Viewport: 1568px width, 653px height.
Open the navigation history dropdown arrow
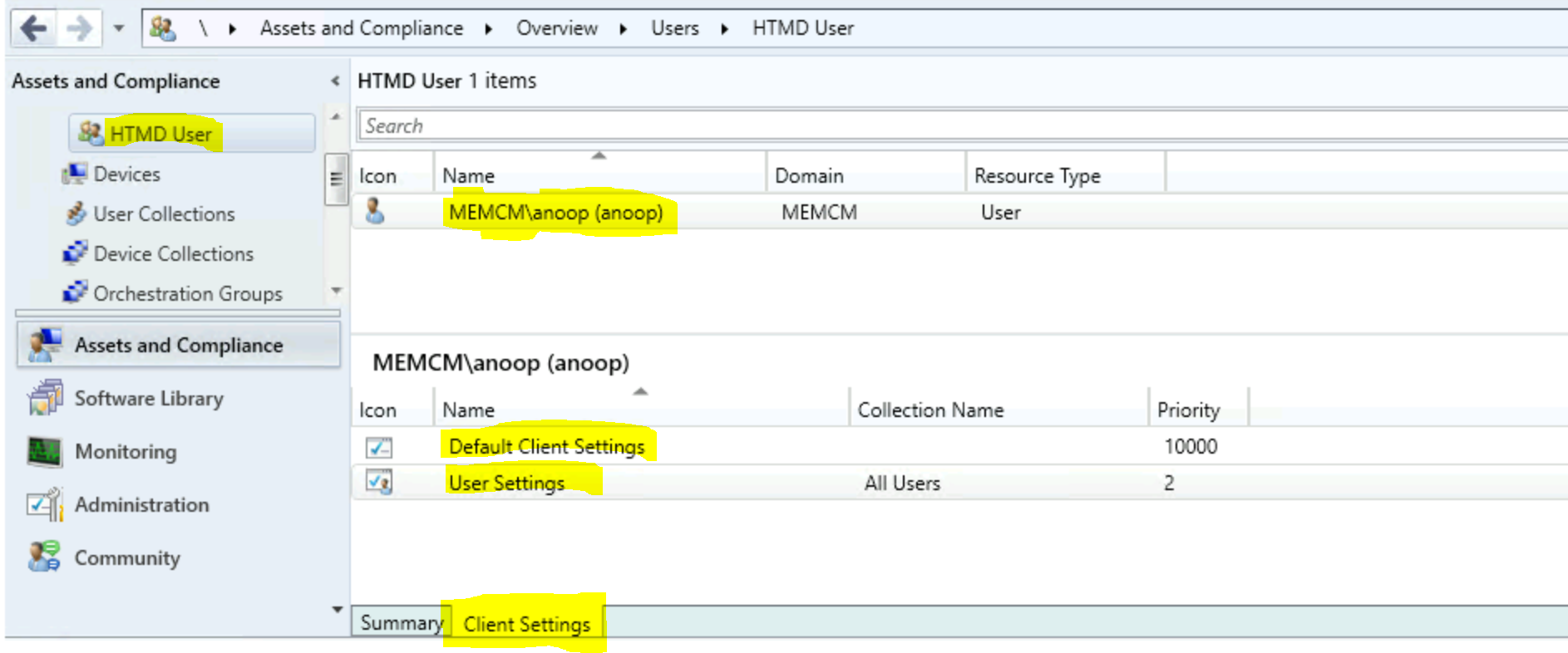pyautogui.click(x=119, y=29)
